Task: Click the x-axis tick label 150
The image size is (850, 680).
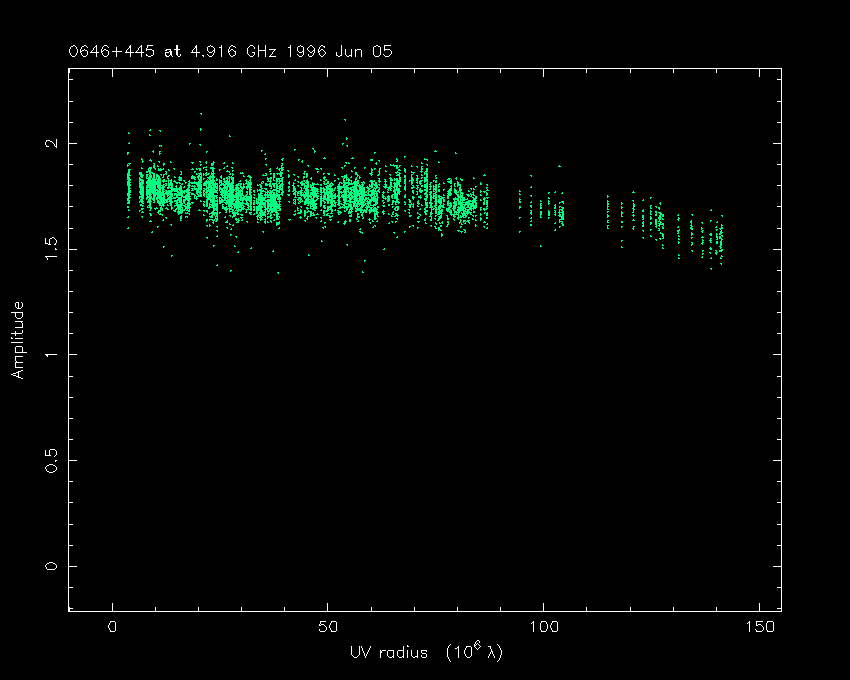Action: pos(759,628)
